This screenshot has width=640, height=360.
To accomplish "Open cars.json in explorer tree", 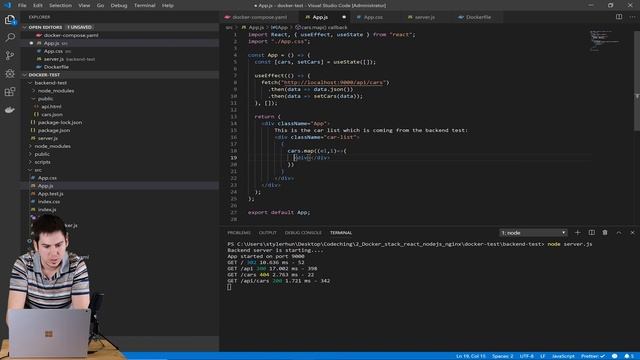I will pos(52,115).
